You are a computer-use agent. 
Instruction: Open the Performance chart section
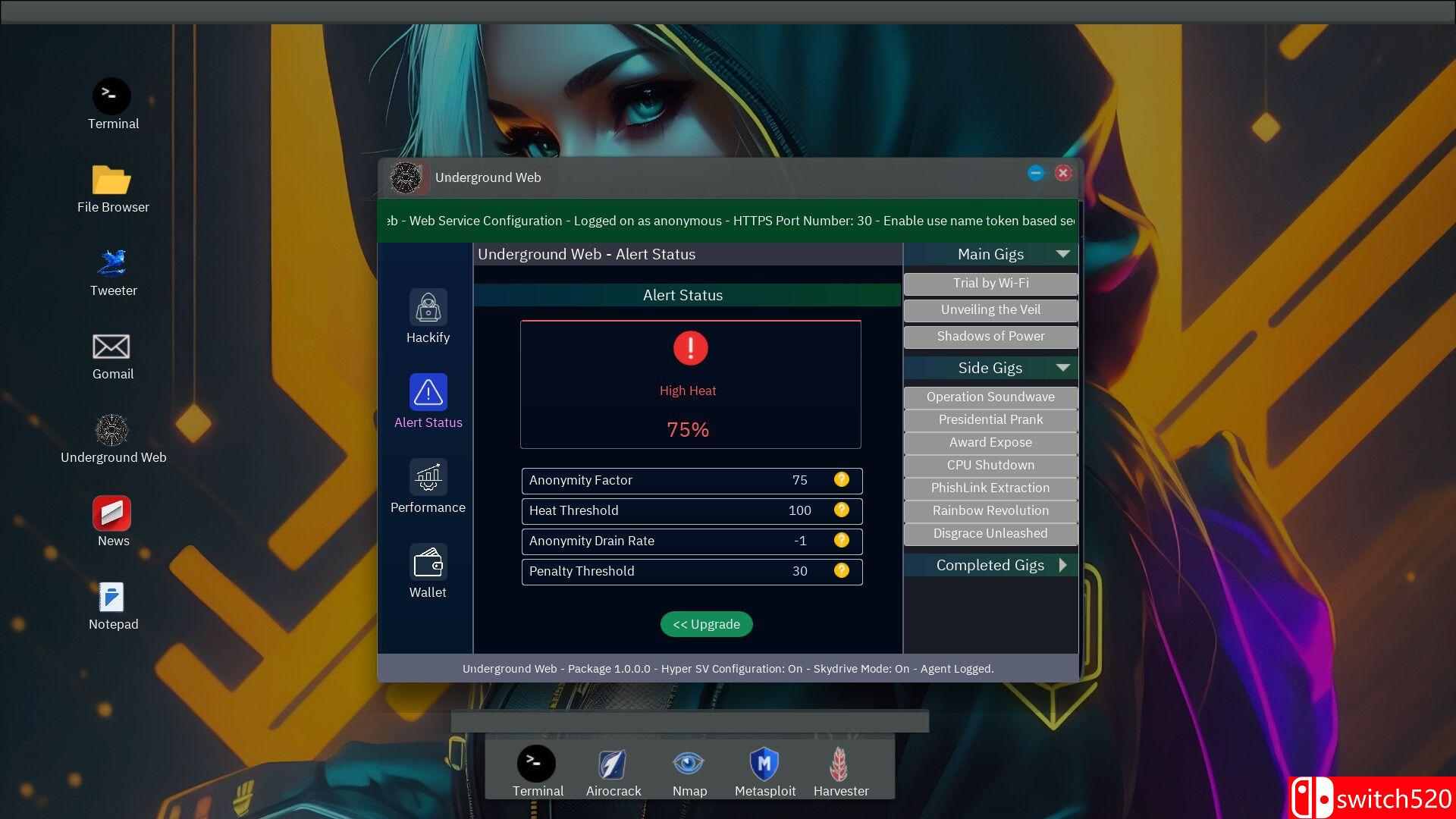428,478
